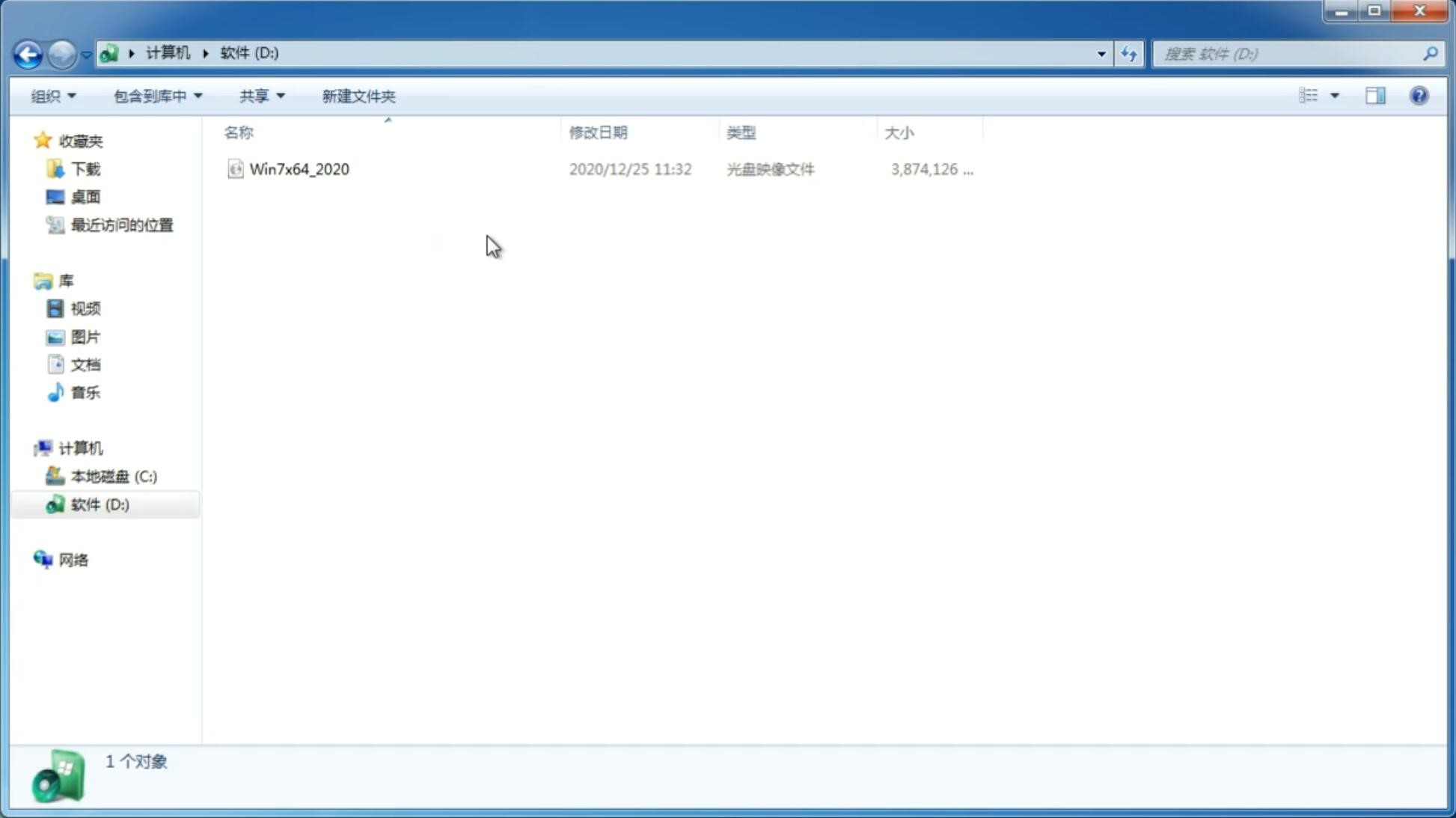Image resolution: width=1456 pixels, height=818 pixels.
Task: Open 下载 downloads folder
Action: click(x=84, y=168)
